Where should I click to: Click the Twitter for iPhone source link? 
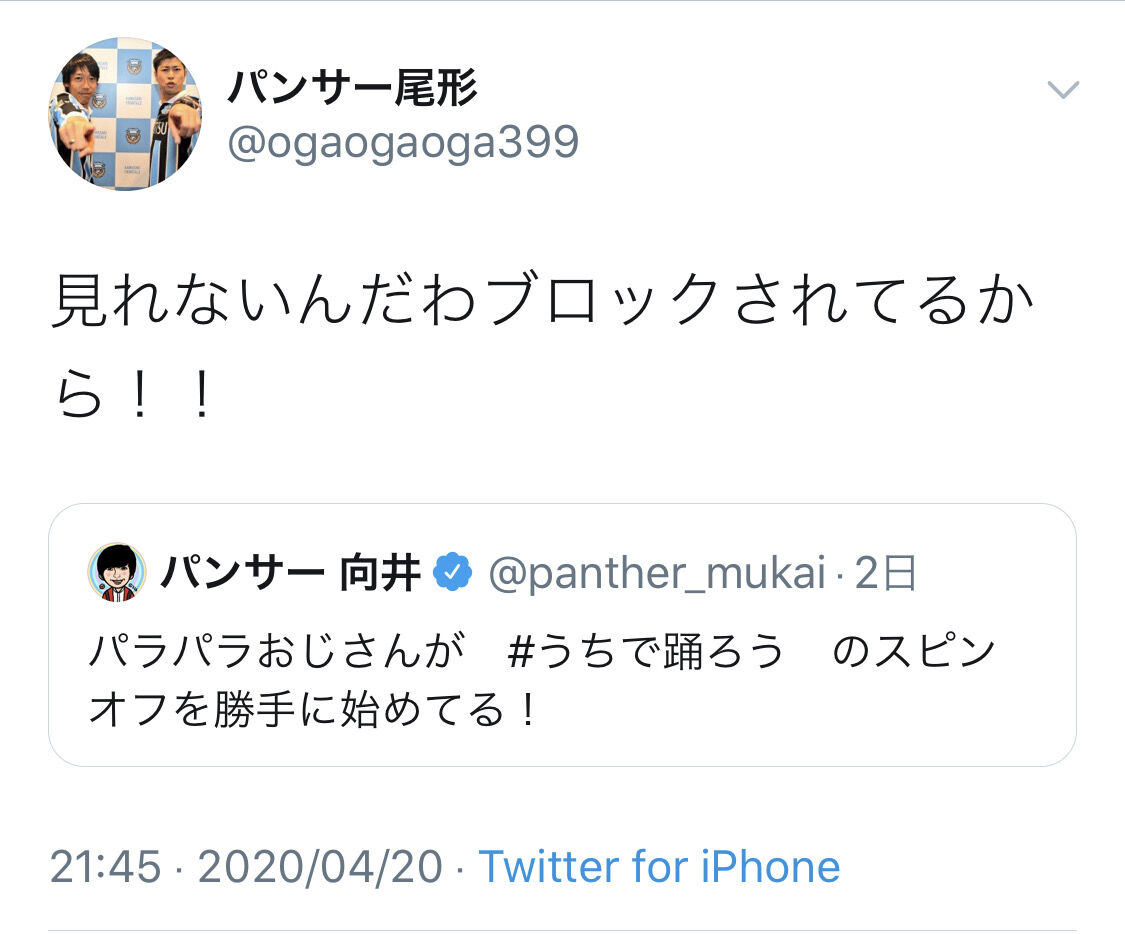(x=659, y=866)
